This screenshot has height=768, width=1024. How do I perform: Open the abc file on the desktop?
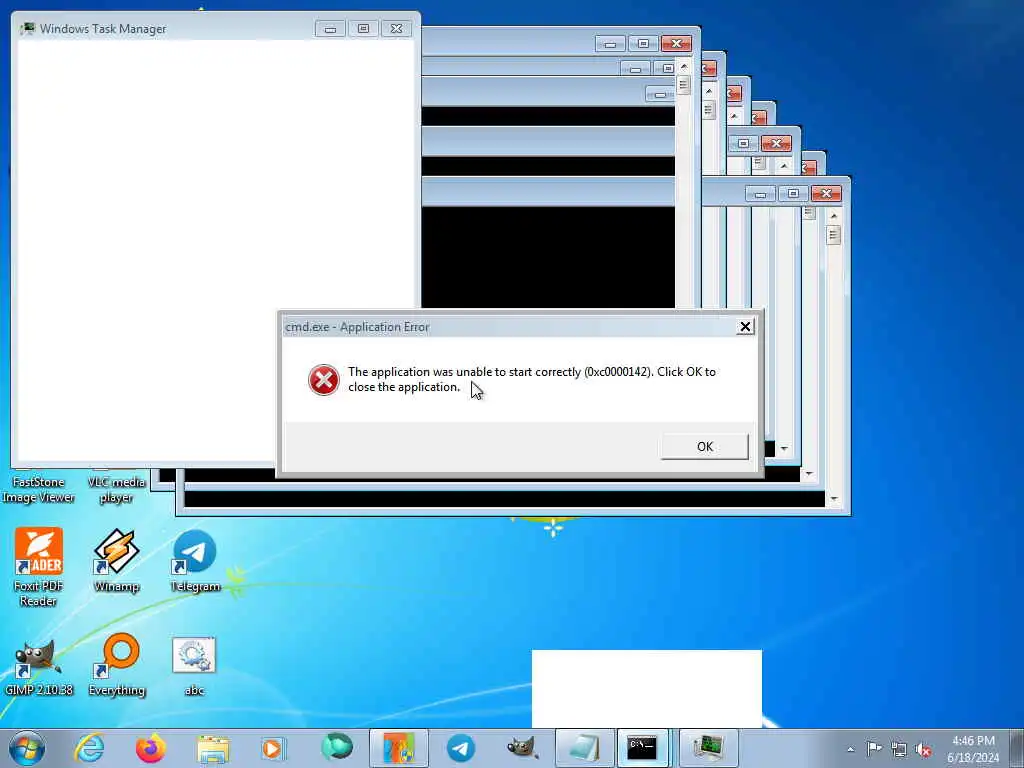pos(194,666)
